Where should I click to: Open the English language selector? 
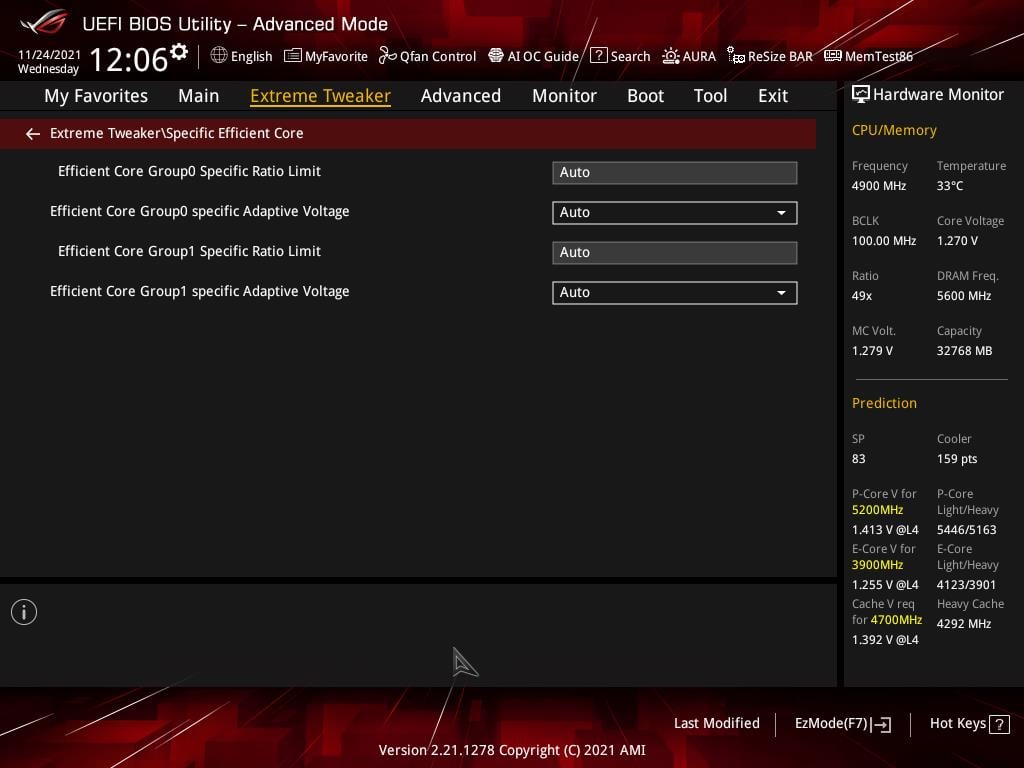[241, 56]
